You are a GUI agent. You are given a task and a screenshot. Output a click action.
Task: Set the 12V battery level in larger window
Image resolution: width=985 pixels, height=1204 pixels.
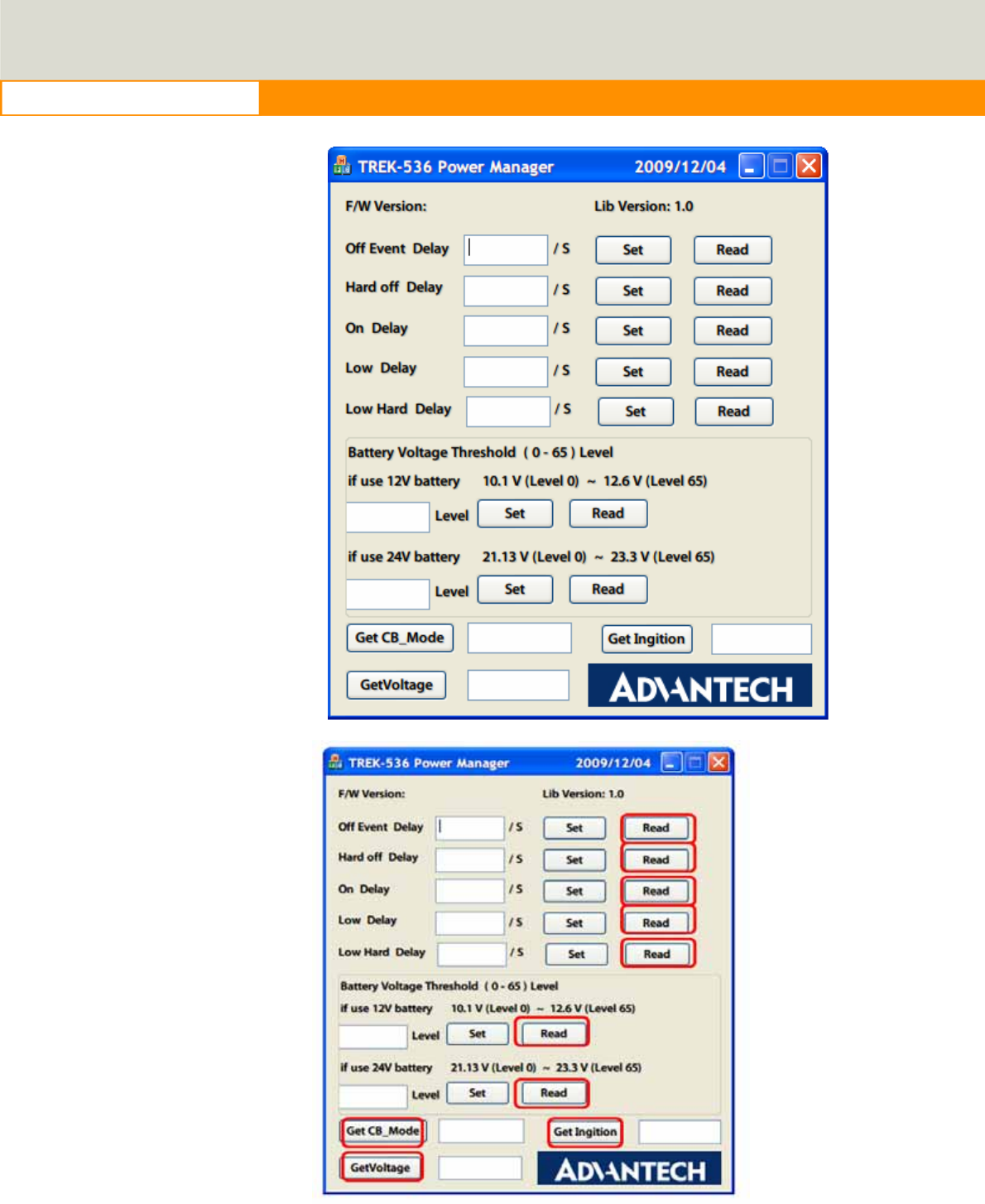point(515,513)
